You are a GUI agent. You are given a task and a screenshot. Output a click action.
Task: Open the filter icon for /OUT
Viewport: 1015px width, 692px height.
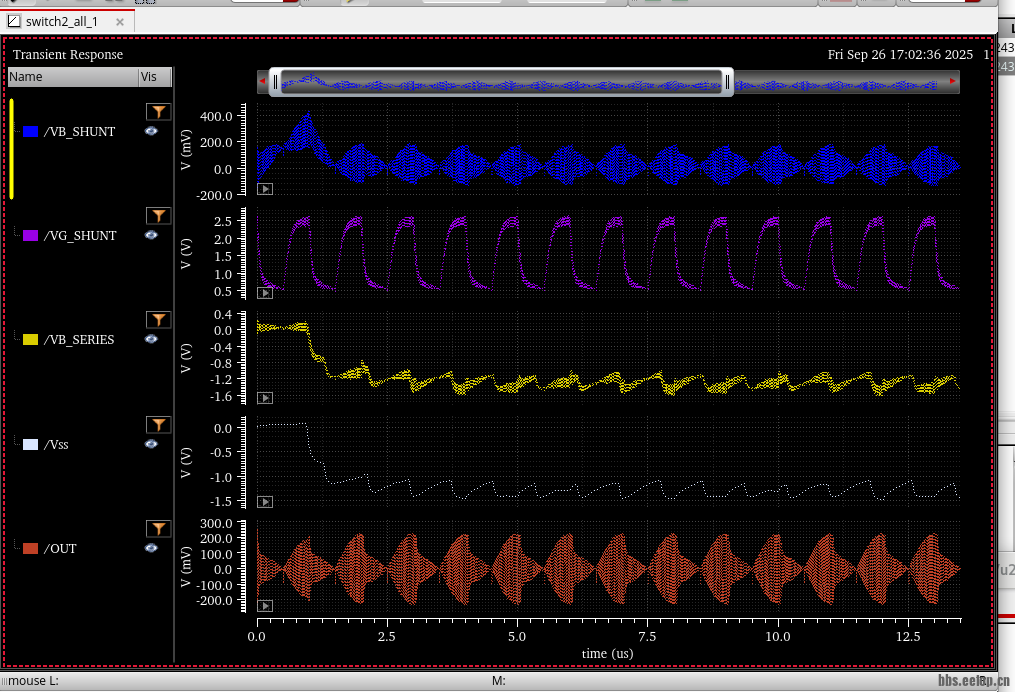point(158,529)
